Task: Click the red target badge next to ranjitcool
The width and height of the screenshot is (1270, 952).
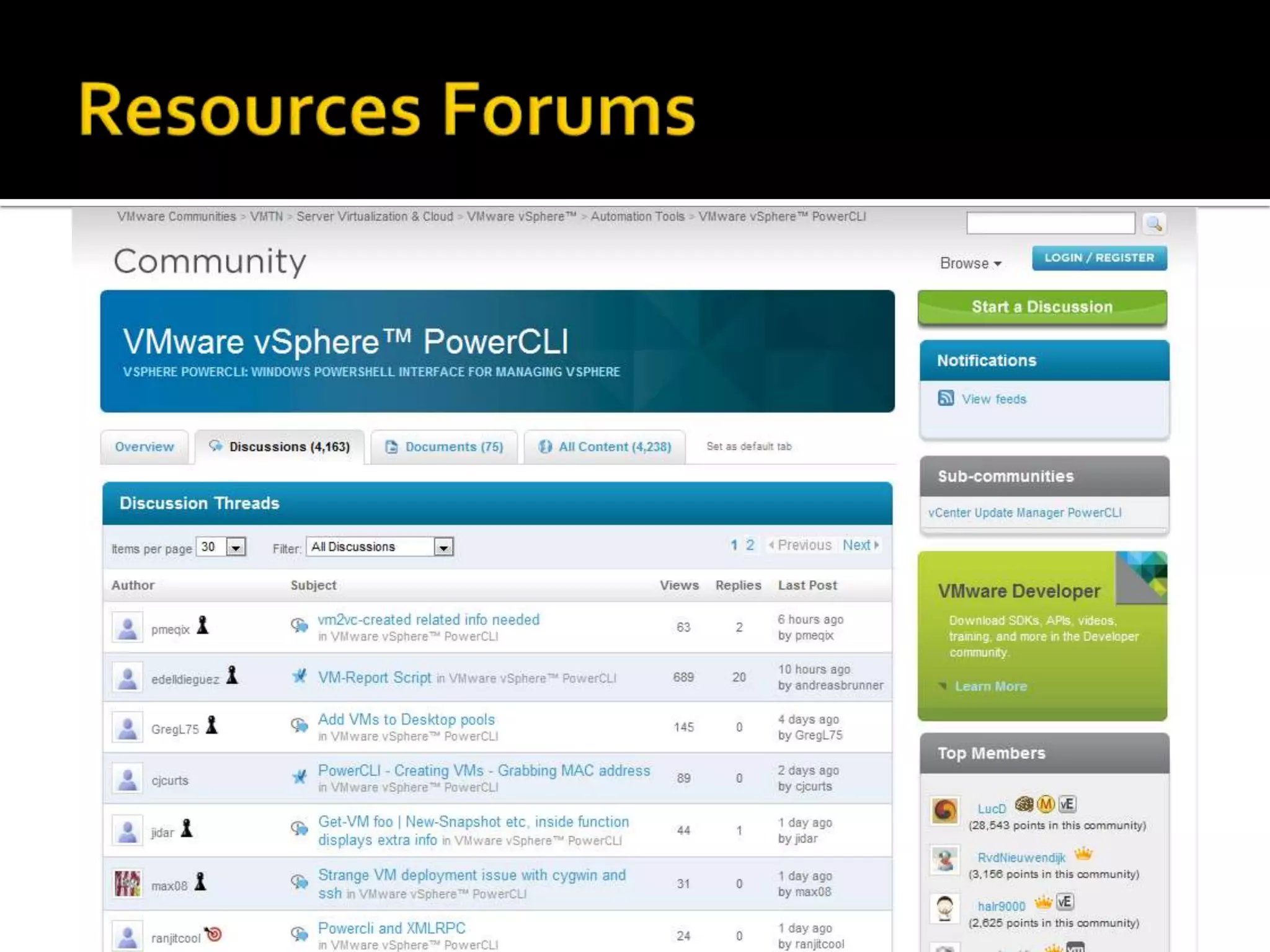Action: click(x=213, y=933)
